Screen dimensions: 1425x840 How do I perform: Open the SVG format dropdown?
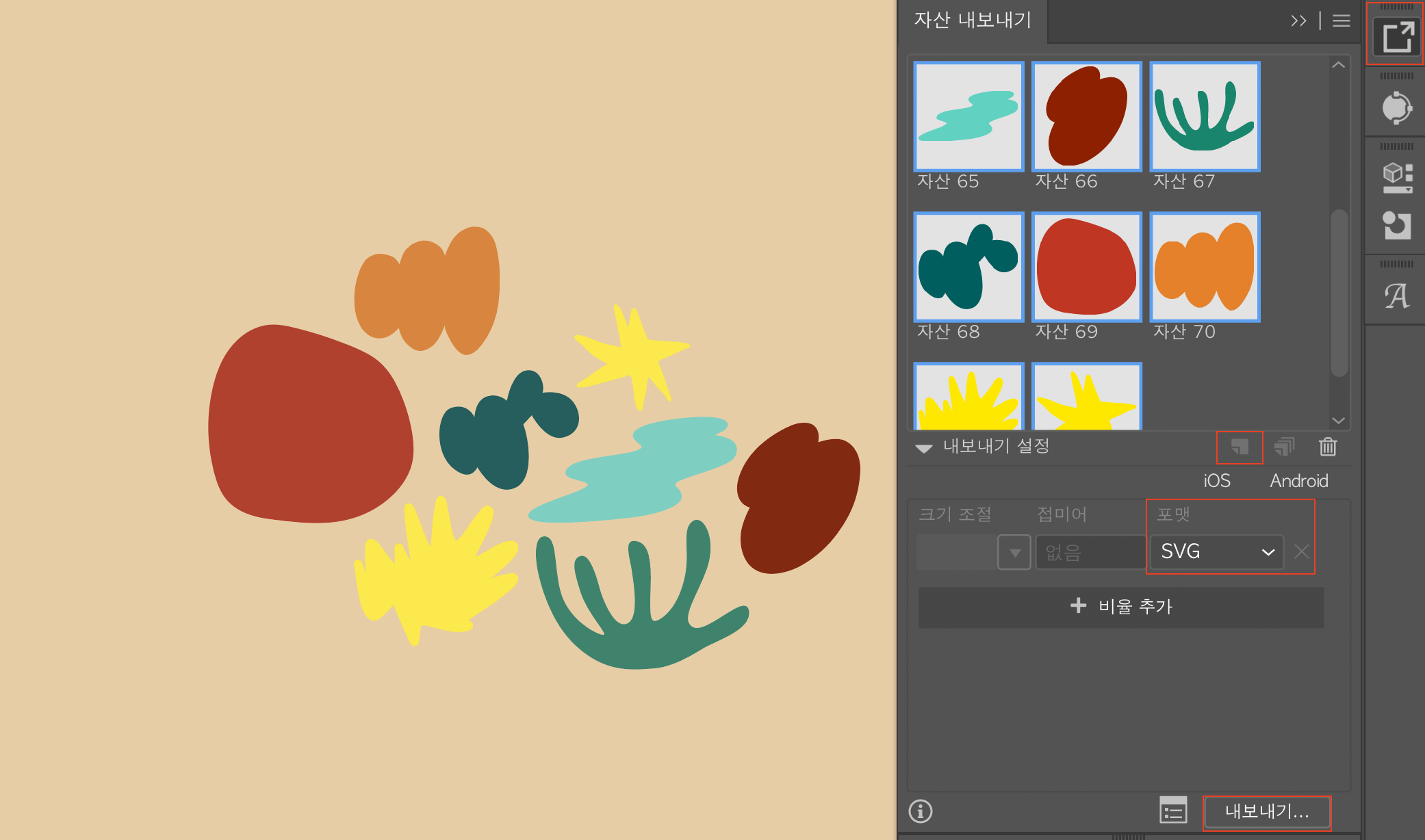1216,551
